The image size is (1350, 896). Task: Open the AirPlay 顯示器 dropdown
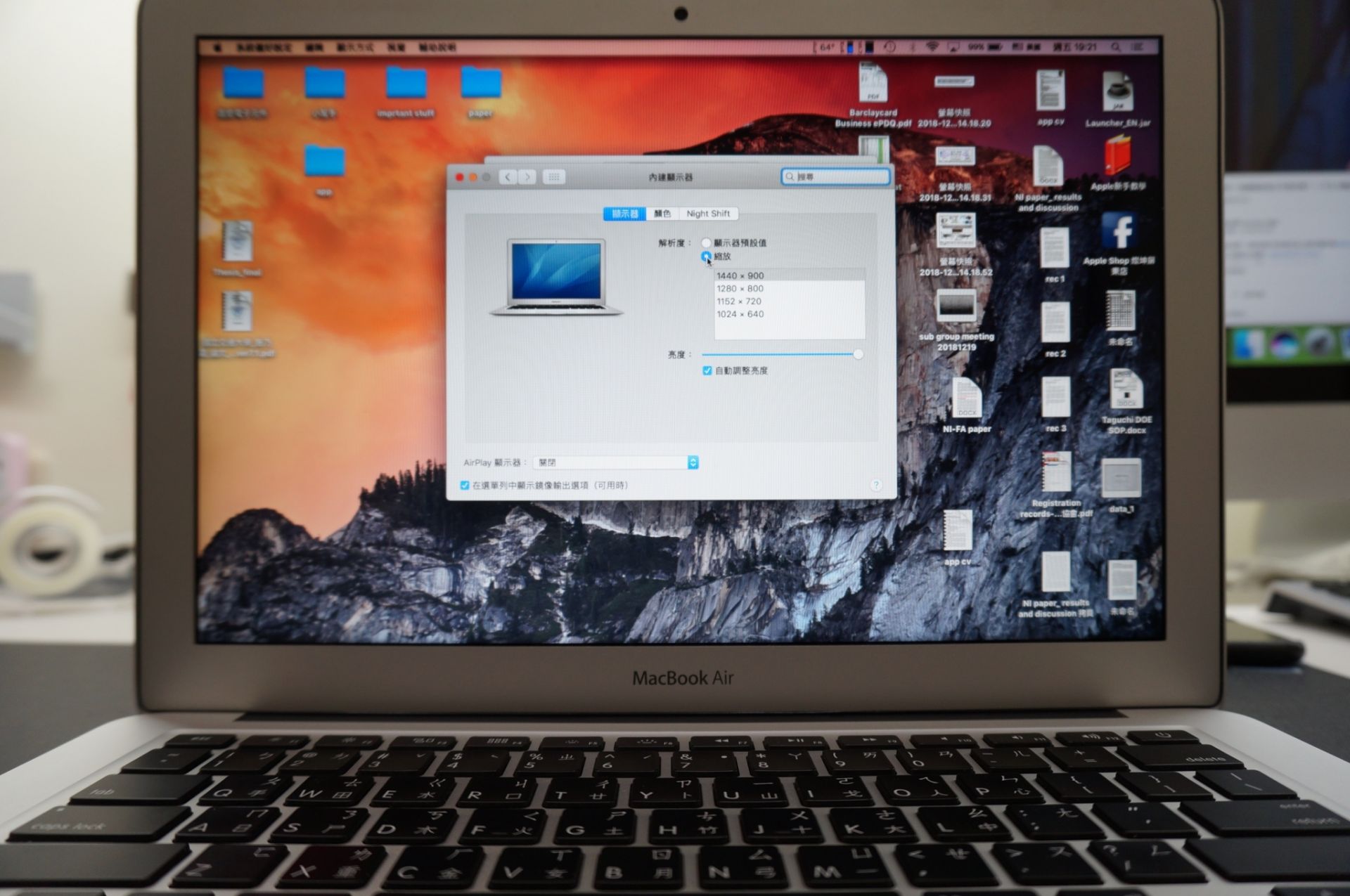click(x=616, y=462)
